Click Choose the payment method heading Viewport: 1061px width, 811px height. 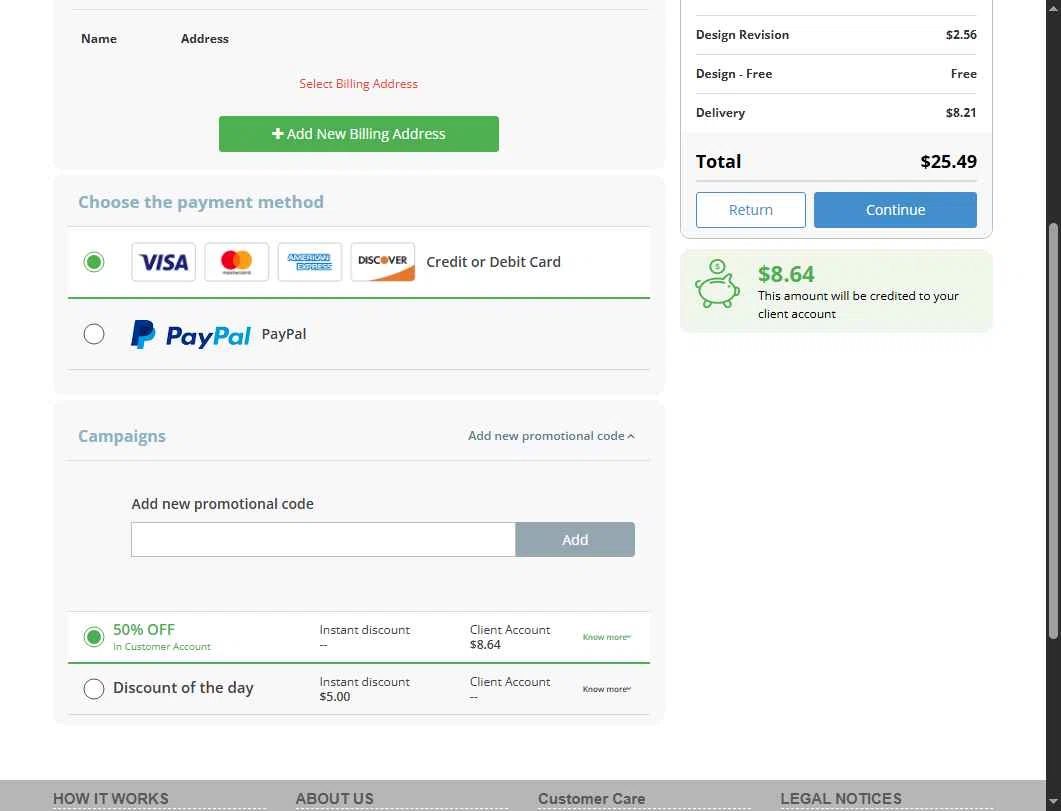(201, 202)
